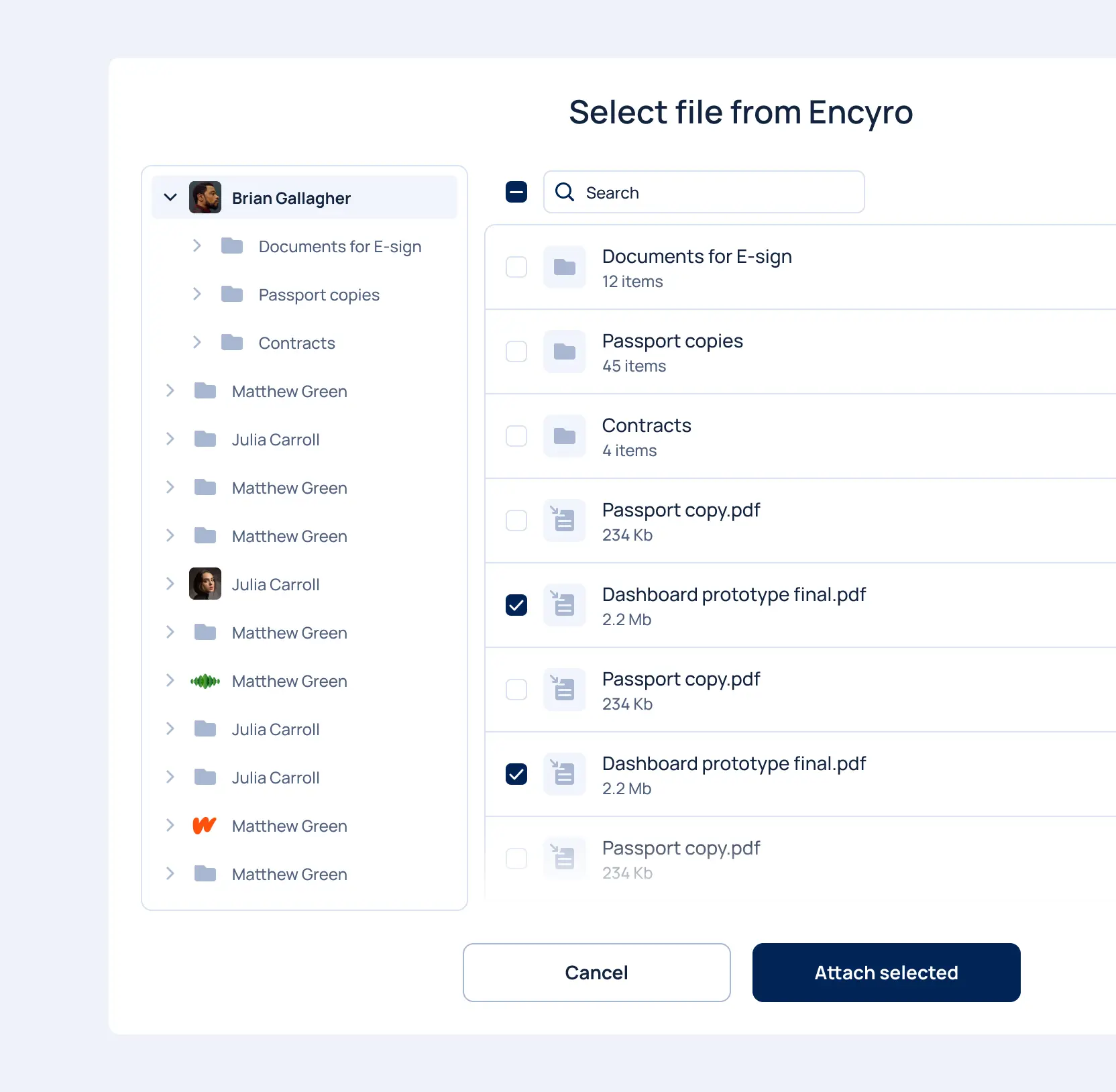Expand Matthew Green node with orange W icon
Image resolution: width=1116 pixels, height=1092 pixels.
coord(170,825)
